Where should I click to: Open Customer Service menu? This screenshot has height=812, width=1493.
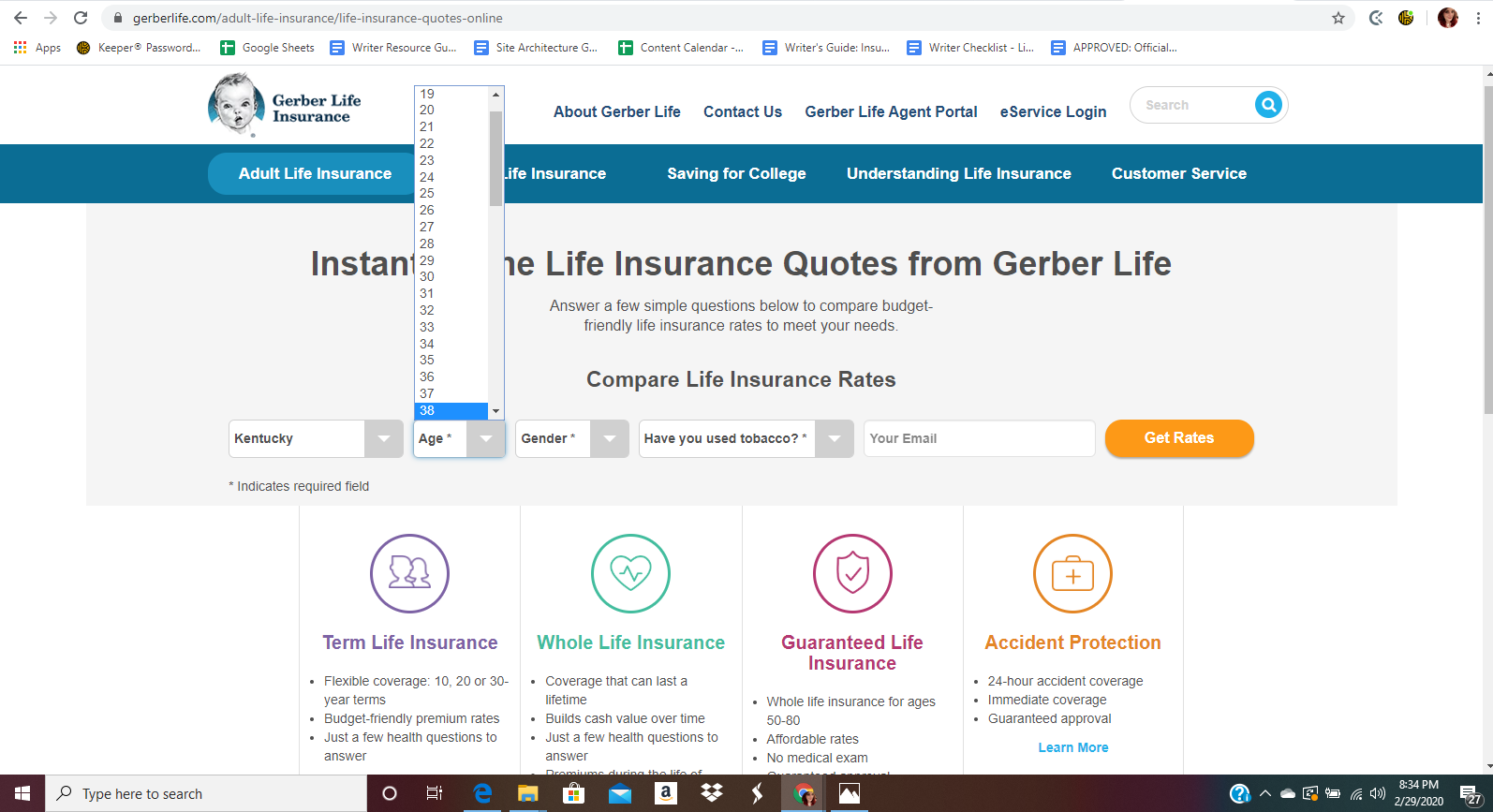click(1178, 173)
